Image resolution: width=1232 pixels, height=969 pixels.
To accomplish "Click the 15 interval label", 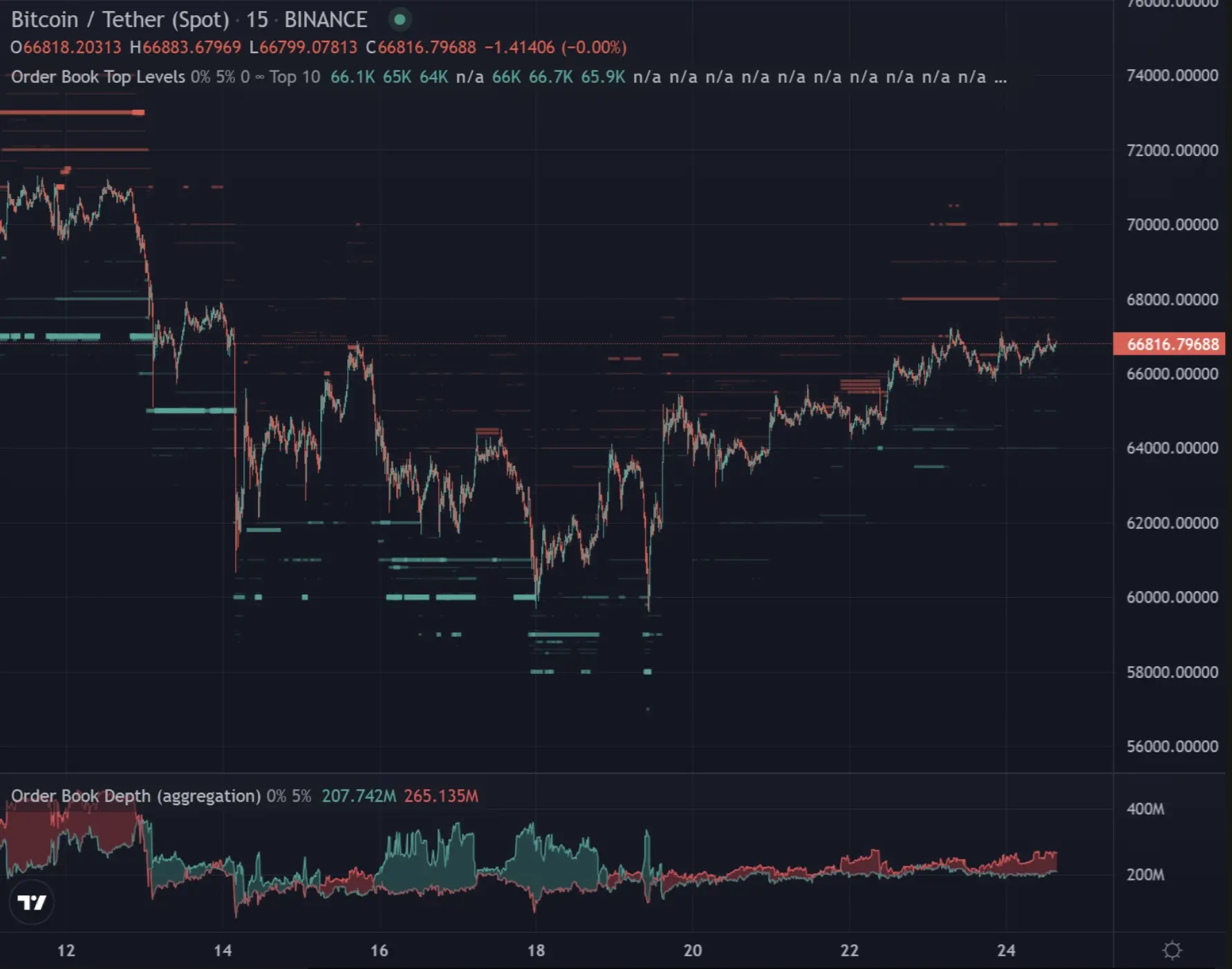I will point(256,19).
